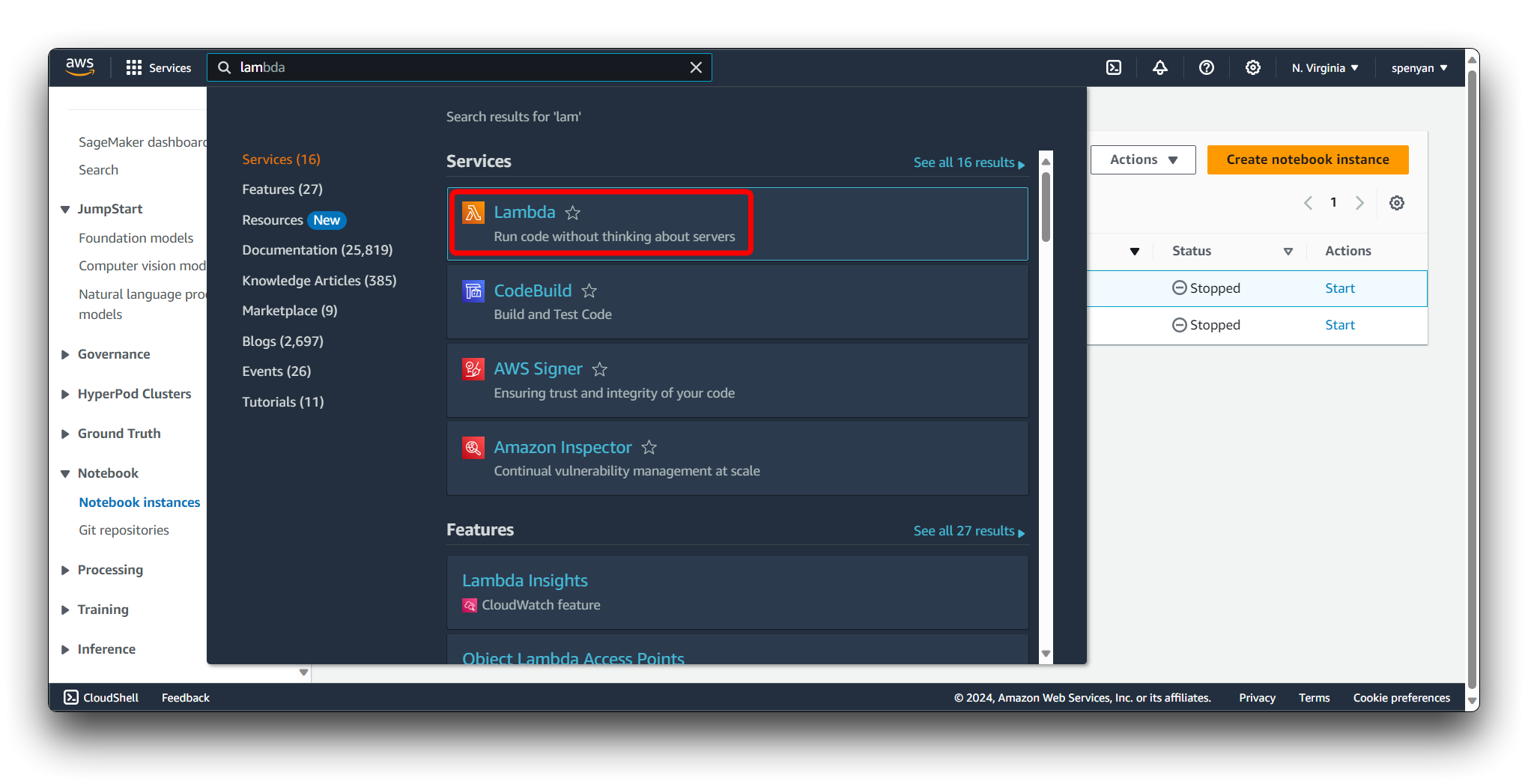
Task: Select the Marketplace (9) filter
Action: pos(290,311)
